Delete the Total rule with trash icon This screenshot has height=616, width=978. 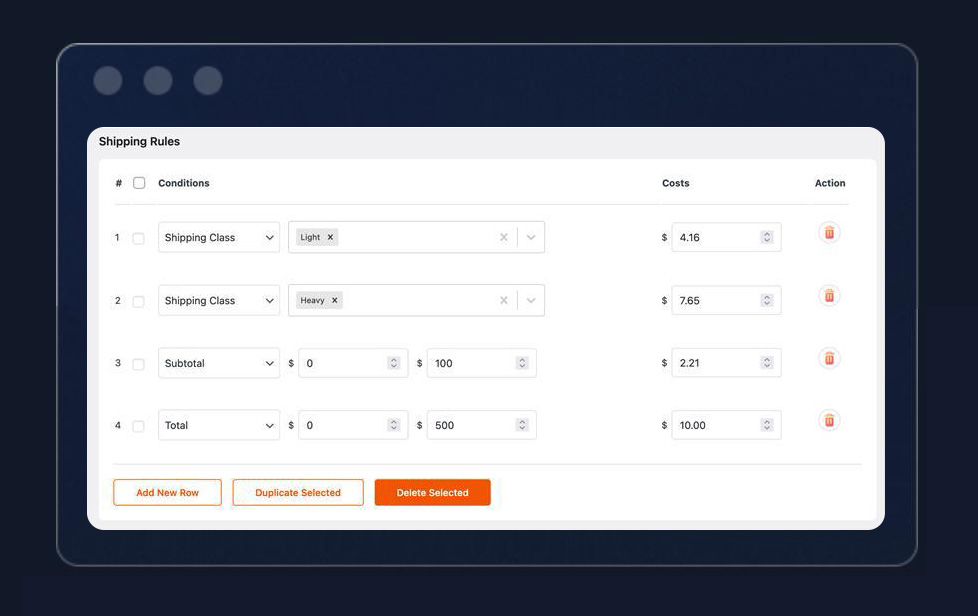coord(828,421)
